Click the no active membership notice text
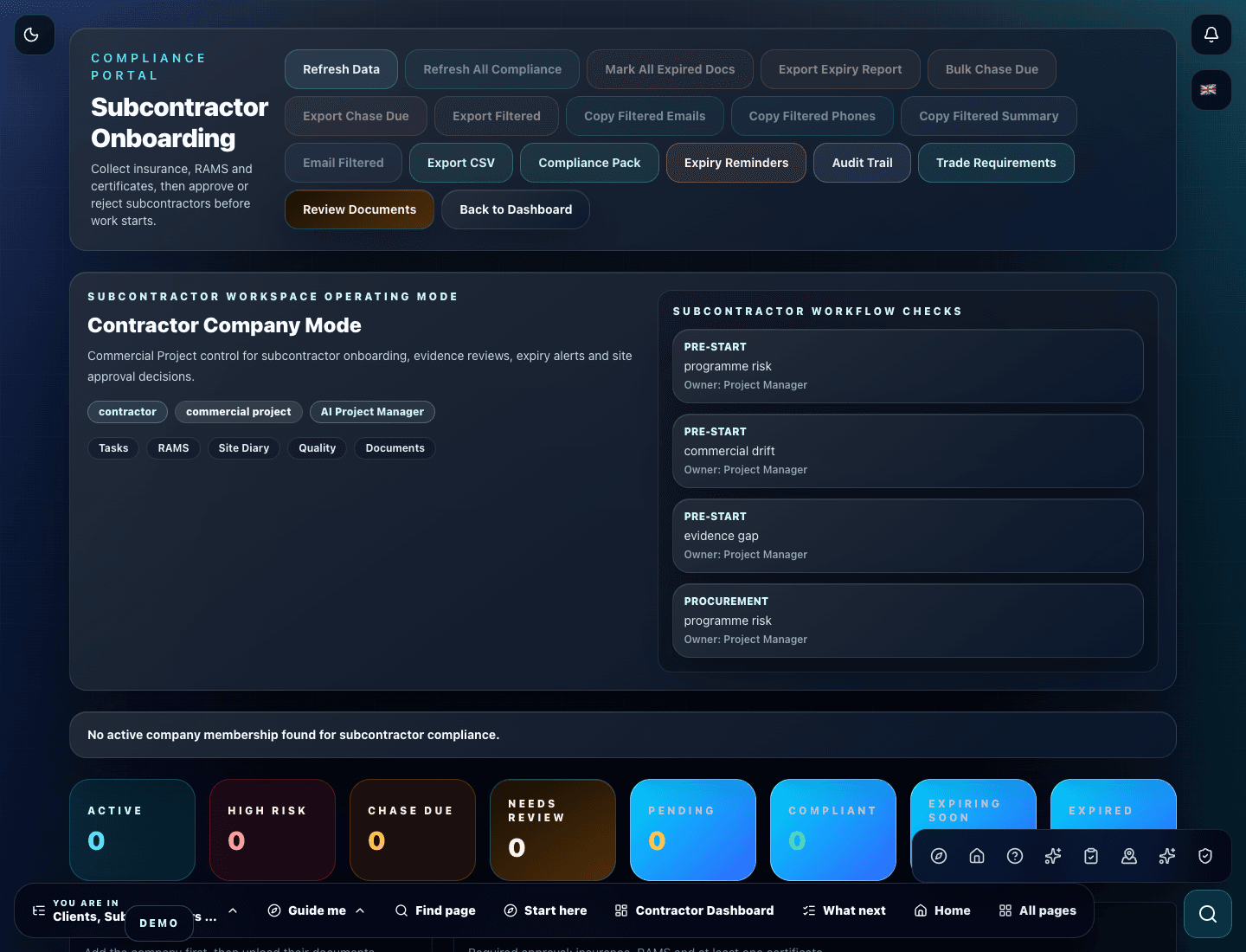 click(x=293, y=735)
